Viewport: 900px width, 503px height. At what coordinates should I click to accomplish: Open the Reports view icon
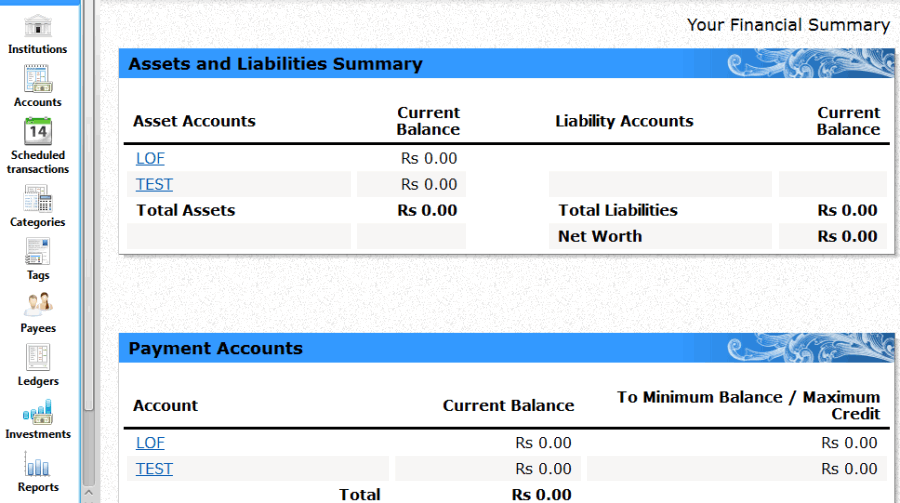coord(38,464)
